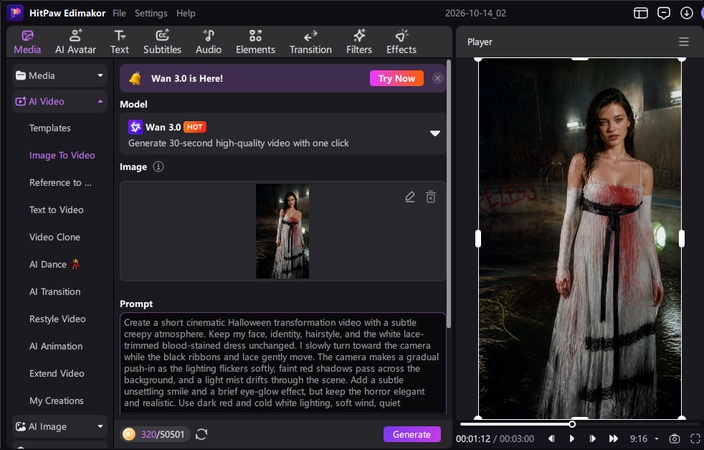Open AI Animation sidebar item

coord(56,346)
